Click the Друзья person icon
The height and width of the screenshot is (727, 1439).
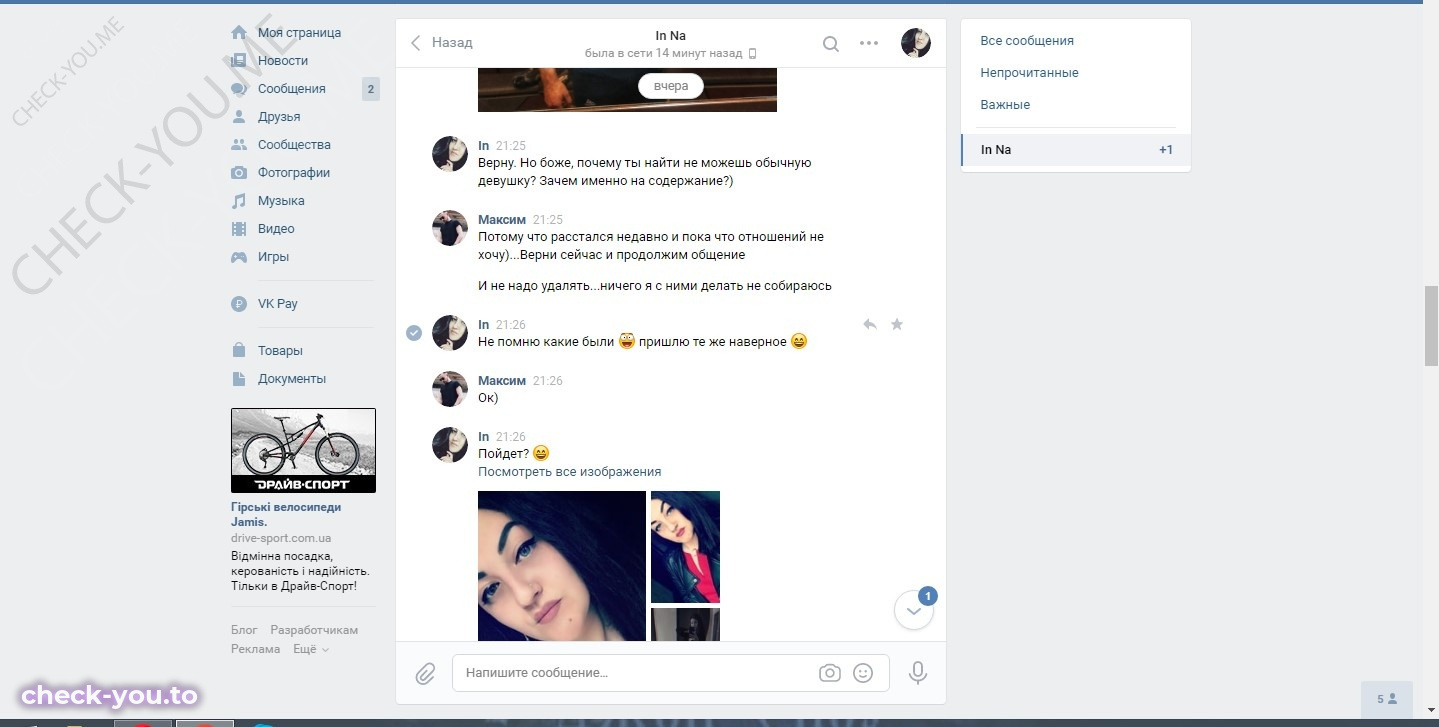click(239, 117)
